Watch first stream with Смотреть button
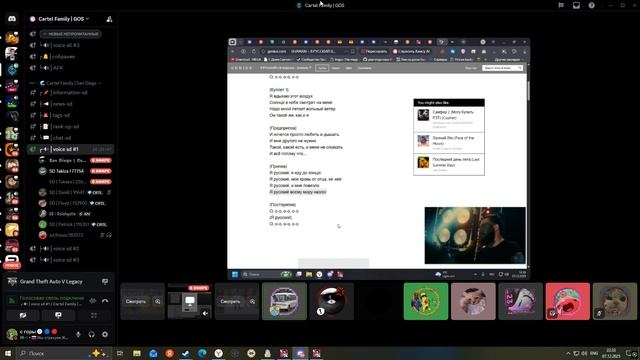Image resolution: width=640 pixels, height=360 pixels. pyautogui.click(x=136, y=301)
